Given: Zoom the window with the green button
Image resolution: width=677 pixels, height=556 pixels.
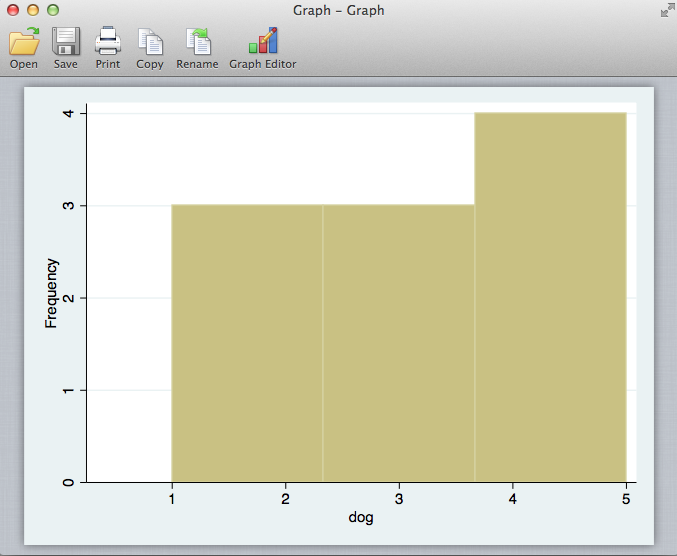Looking at the screenshot, I should [x=52, y=10].
